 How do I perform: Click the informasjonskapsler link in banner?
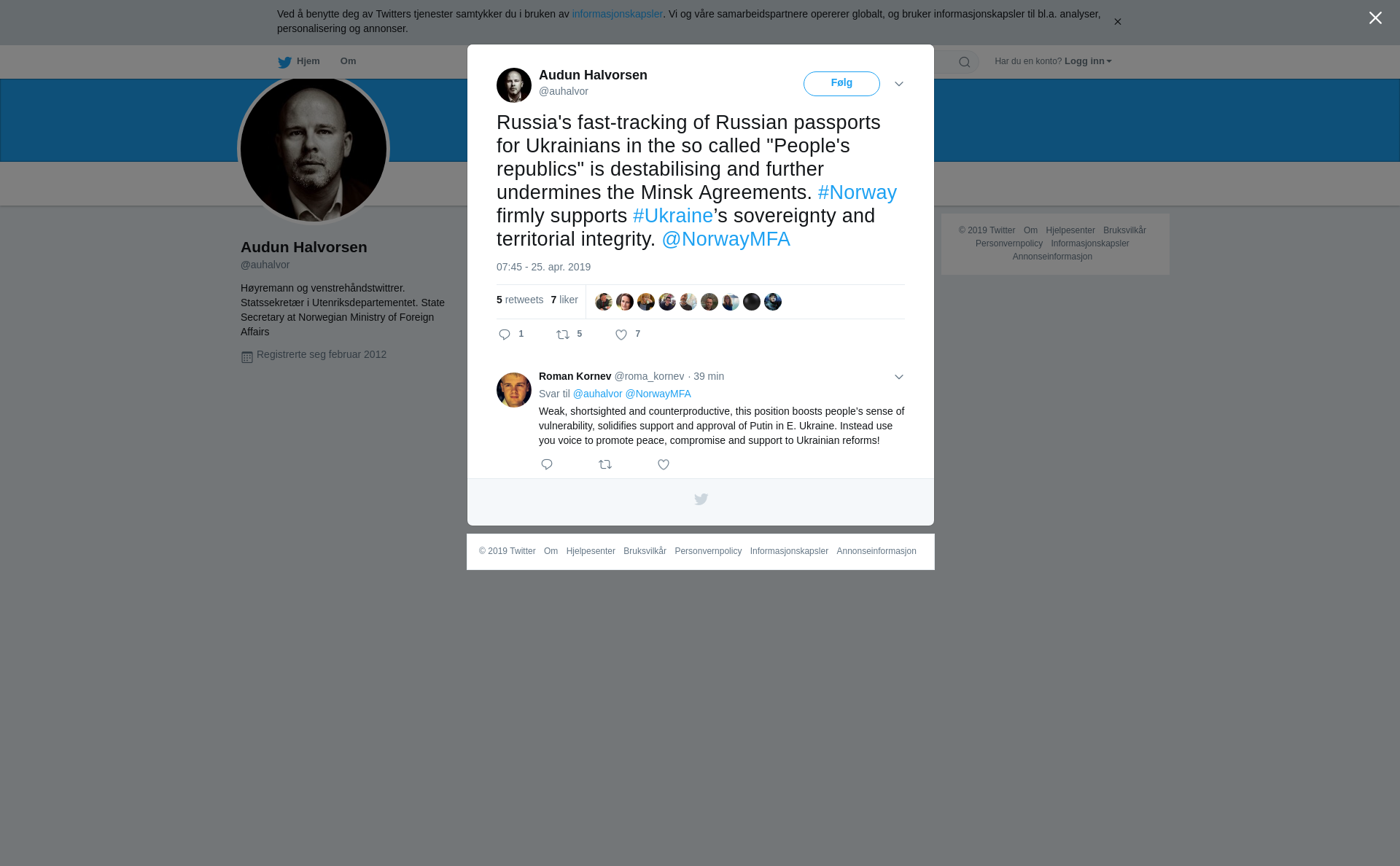617,14
